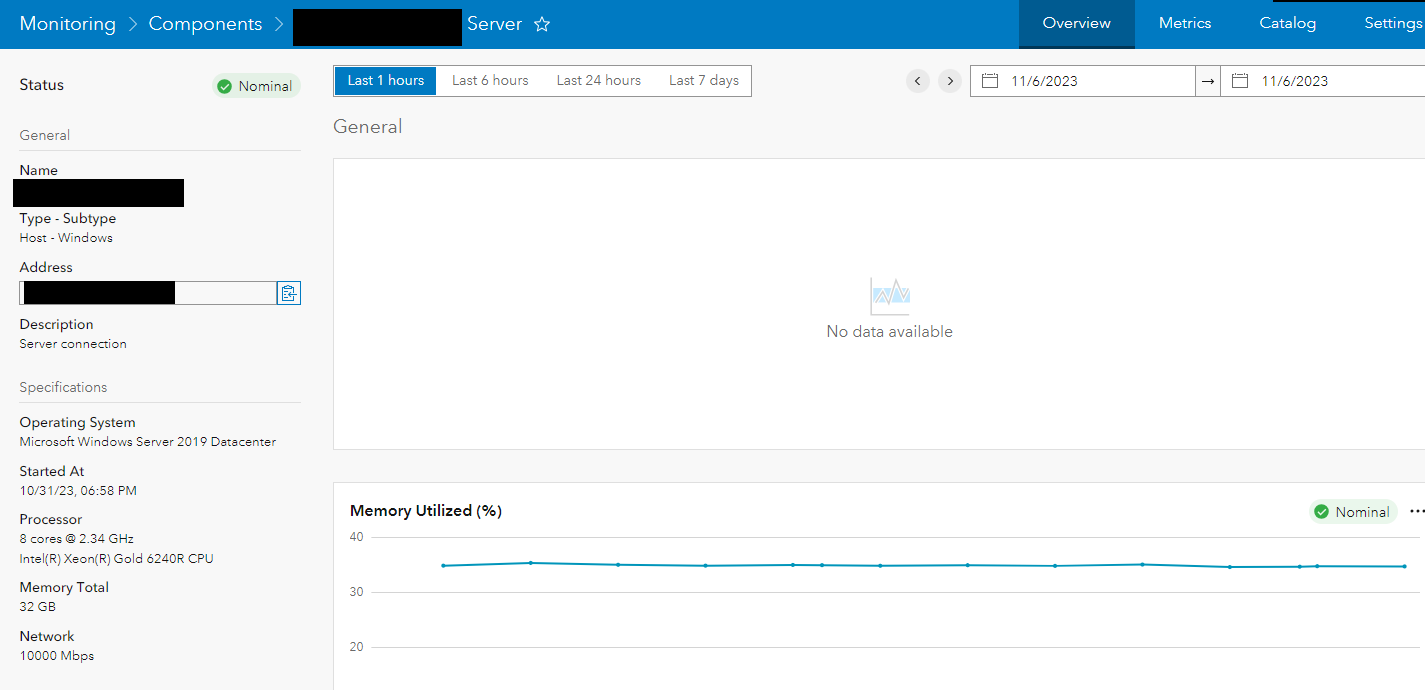
Task: Go to Monitoring via the breadcrumb
Action: (x=67, y=23)
